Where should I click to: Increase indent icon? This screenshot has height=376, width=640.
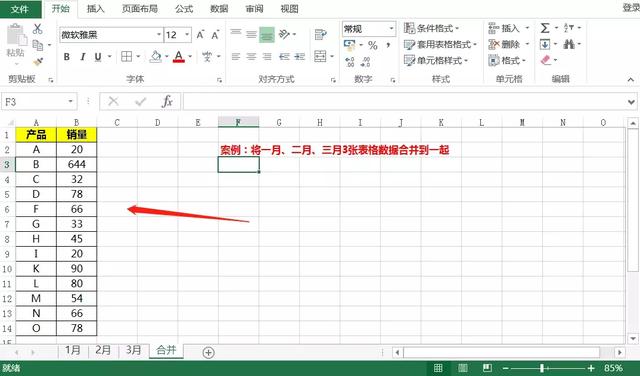(300, 57)
